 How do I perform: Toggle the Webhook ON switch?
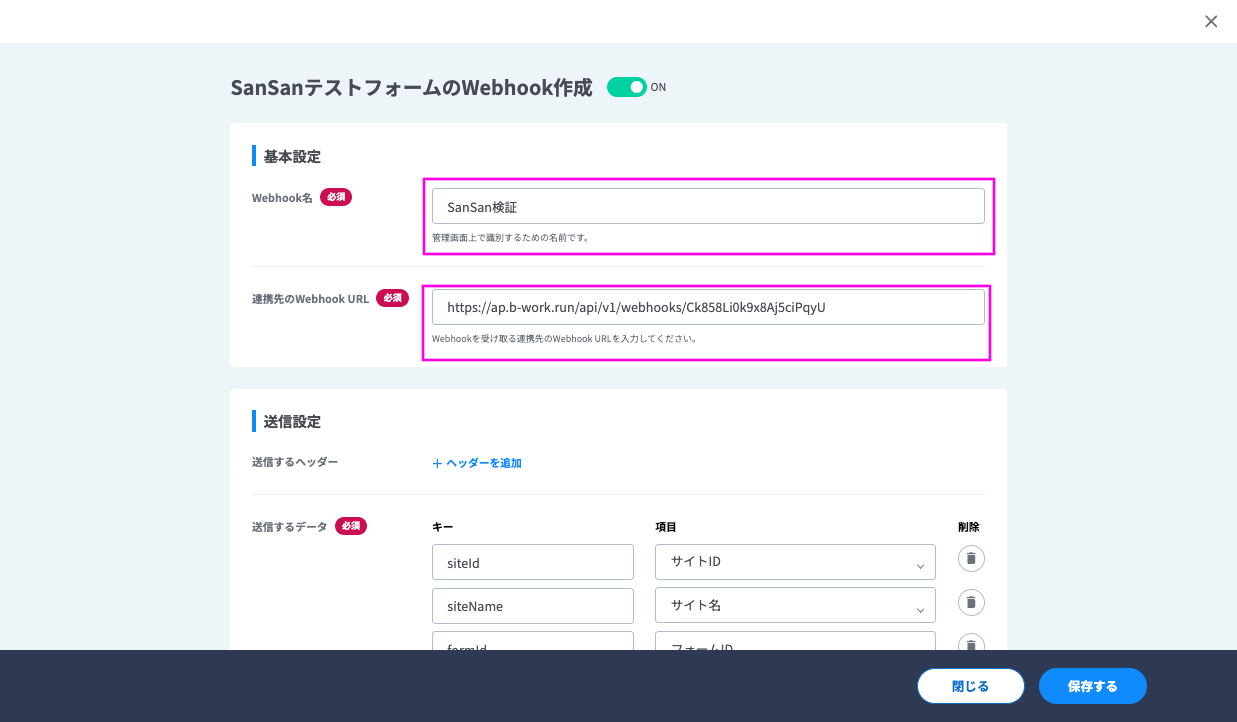(x=627, y=87)
